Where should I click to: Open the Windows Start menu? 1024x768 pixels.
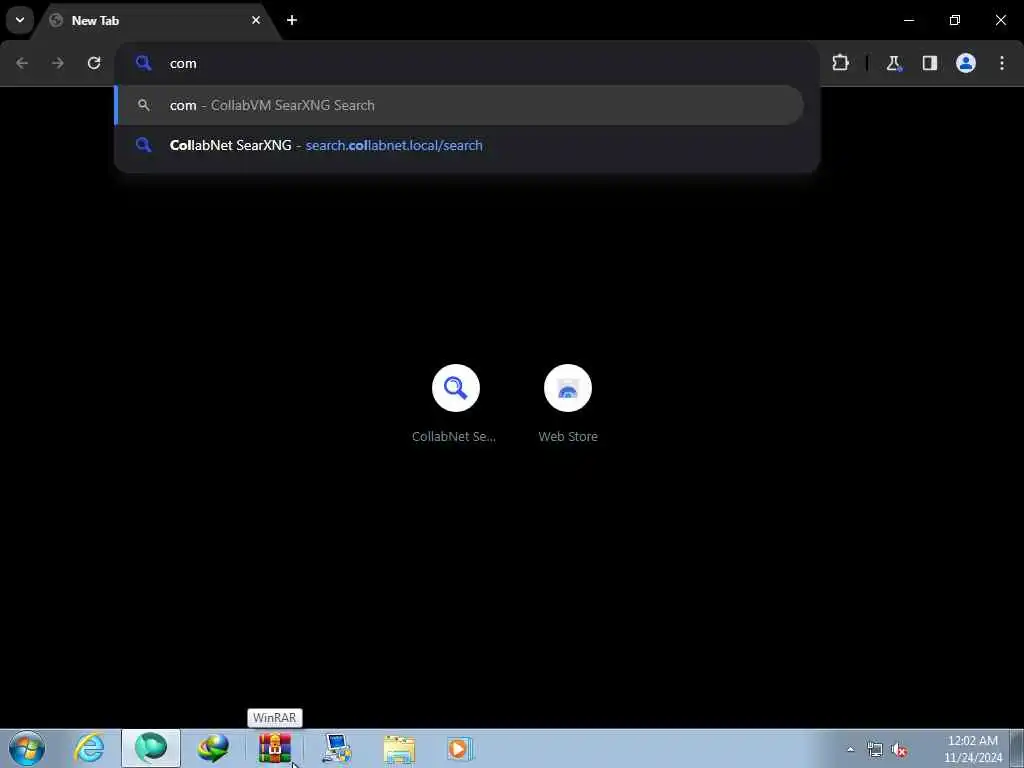pyautogui.click(x=27, y=748)
